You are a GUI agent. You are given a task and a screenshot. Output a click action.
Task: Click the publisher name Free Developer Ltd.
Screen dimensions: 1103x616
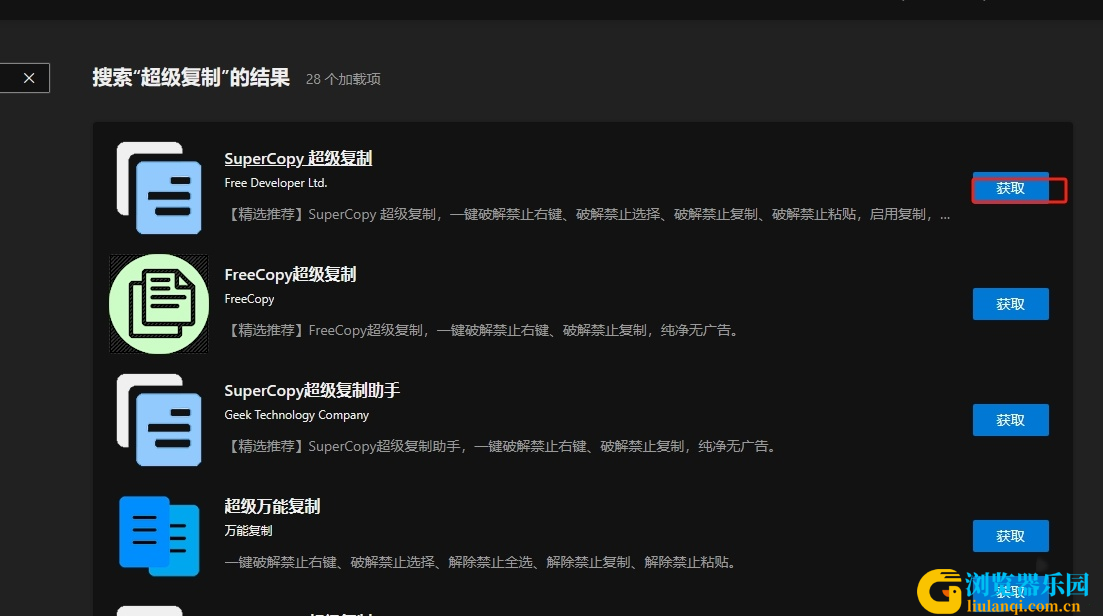[276, 183]
